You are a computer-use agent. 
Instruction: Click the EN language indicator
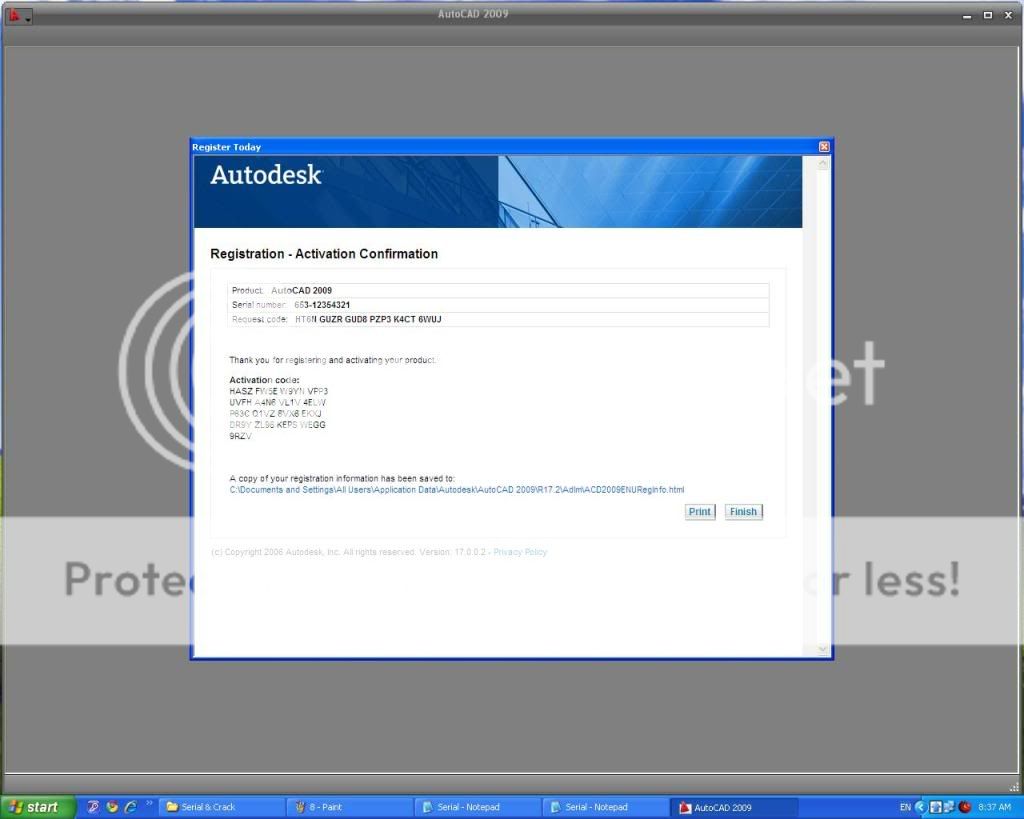(x=905, y=807)
